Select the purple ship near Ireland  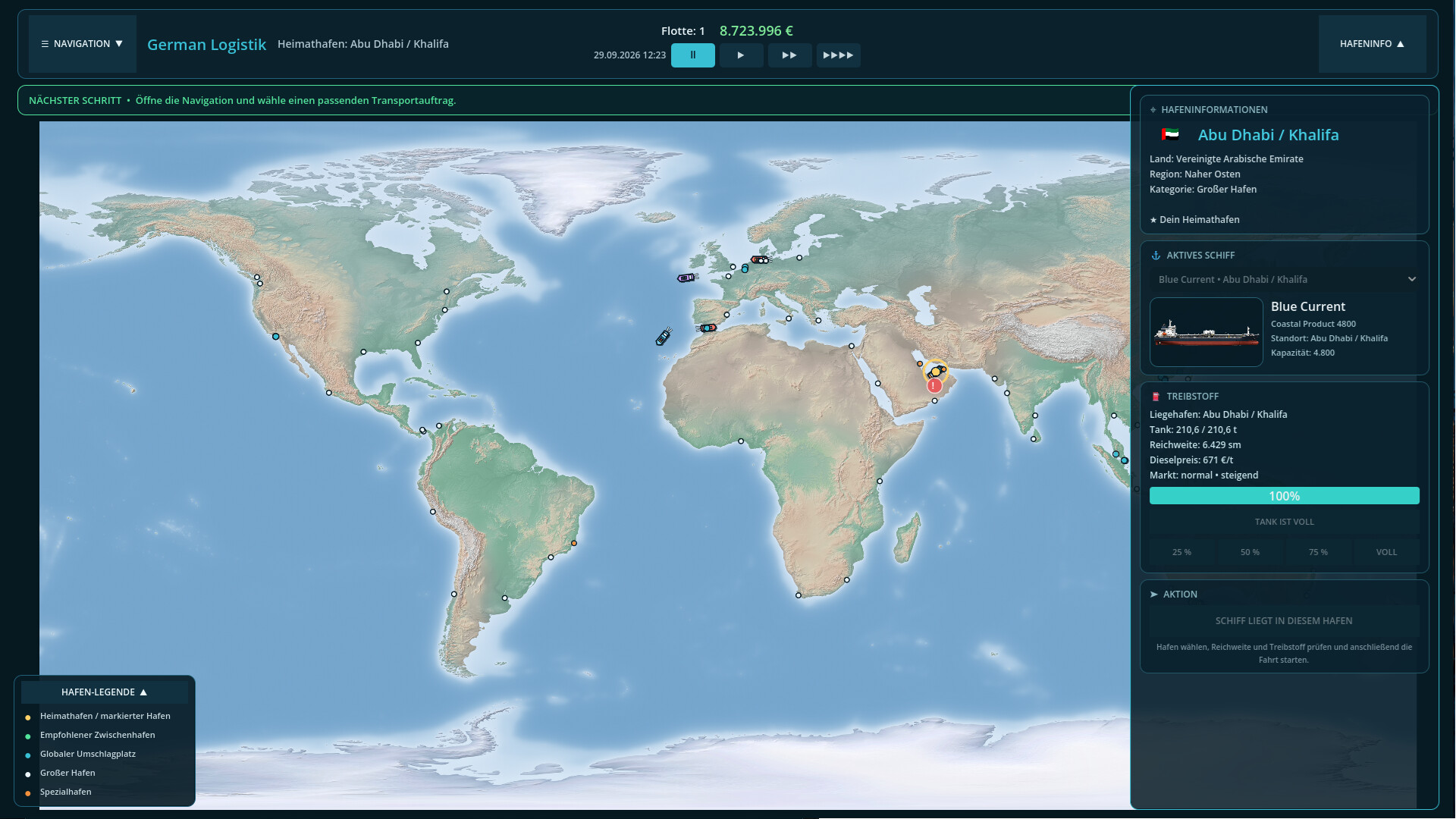(686, 278)
